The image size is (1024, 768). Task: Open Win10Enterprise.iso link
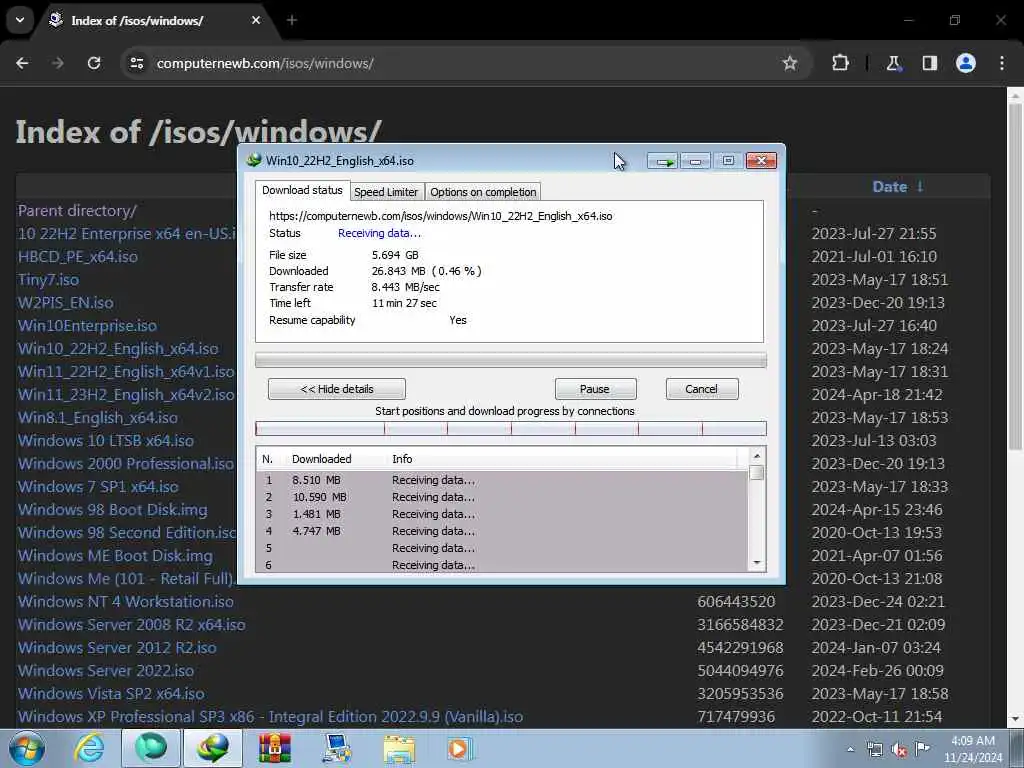tap(87, 326)
